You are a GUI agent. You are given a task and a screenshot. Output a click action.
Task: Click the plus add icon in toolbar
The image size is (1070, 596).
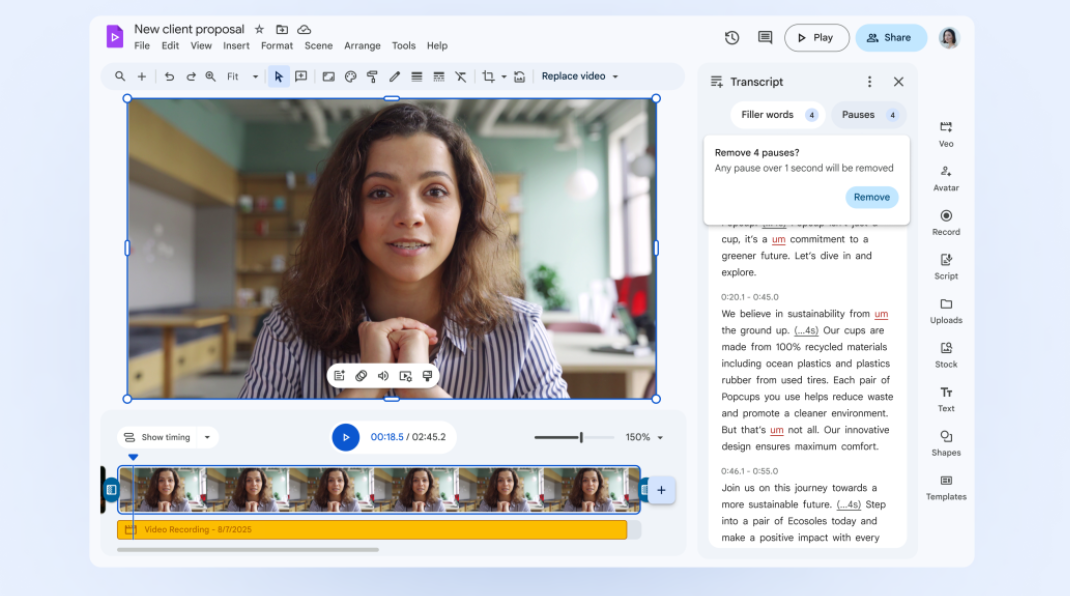pyautogui.click(x=142, y=76)
